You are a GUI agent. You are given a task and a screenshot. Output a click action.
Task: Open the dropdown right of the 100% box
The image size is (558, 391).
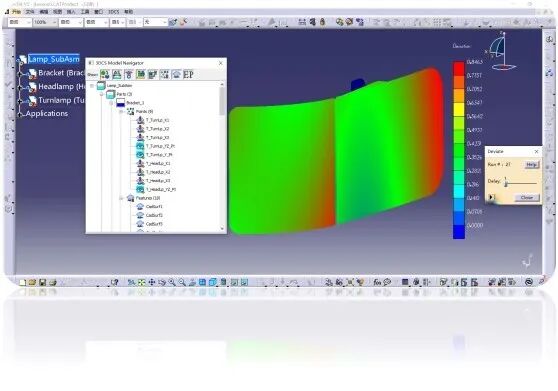tap(80, 22)
